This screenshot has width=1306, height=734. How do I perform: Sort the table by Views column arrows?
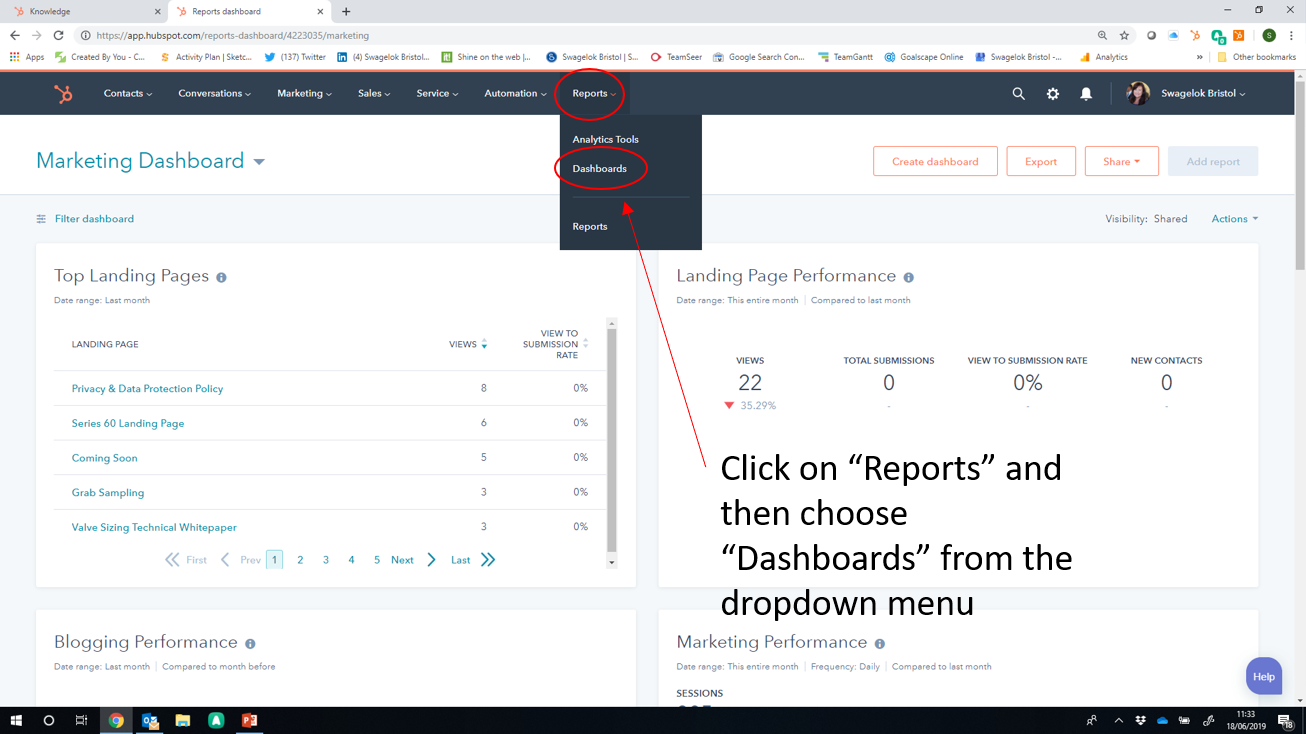pyautogui.click(x=484, y=344)
